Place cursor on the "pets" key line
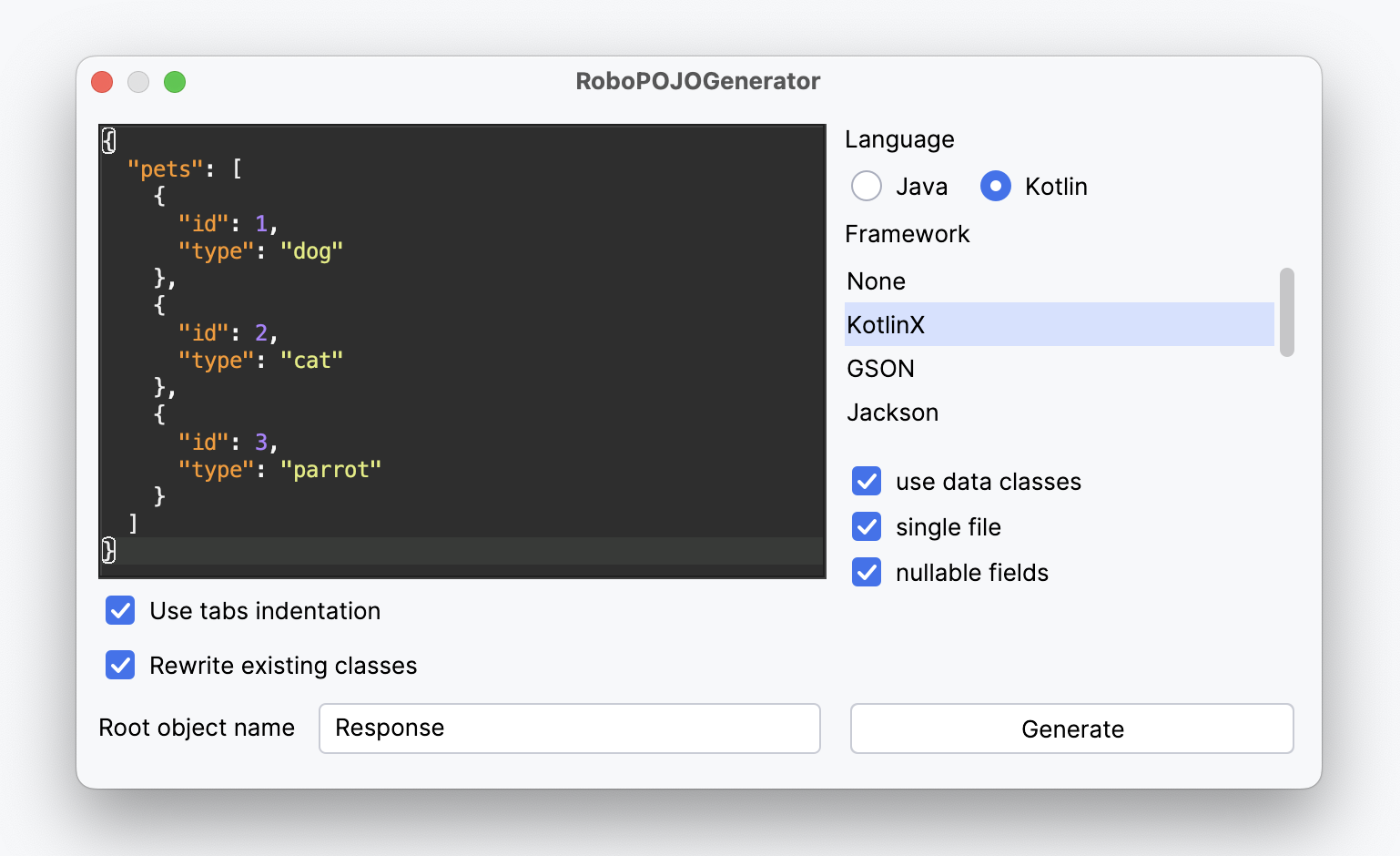Screen dimensions: 1400x856 [x=166, y=169]
